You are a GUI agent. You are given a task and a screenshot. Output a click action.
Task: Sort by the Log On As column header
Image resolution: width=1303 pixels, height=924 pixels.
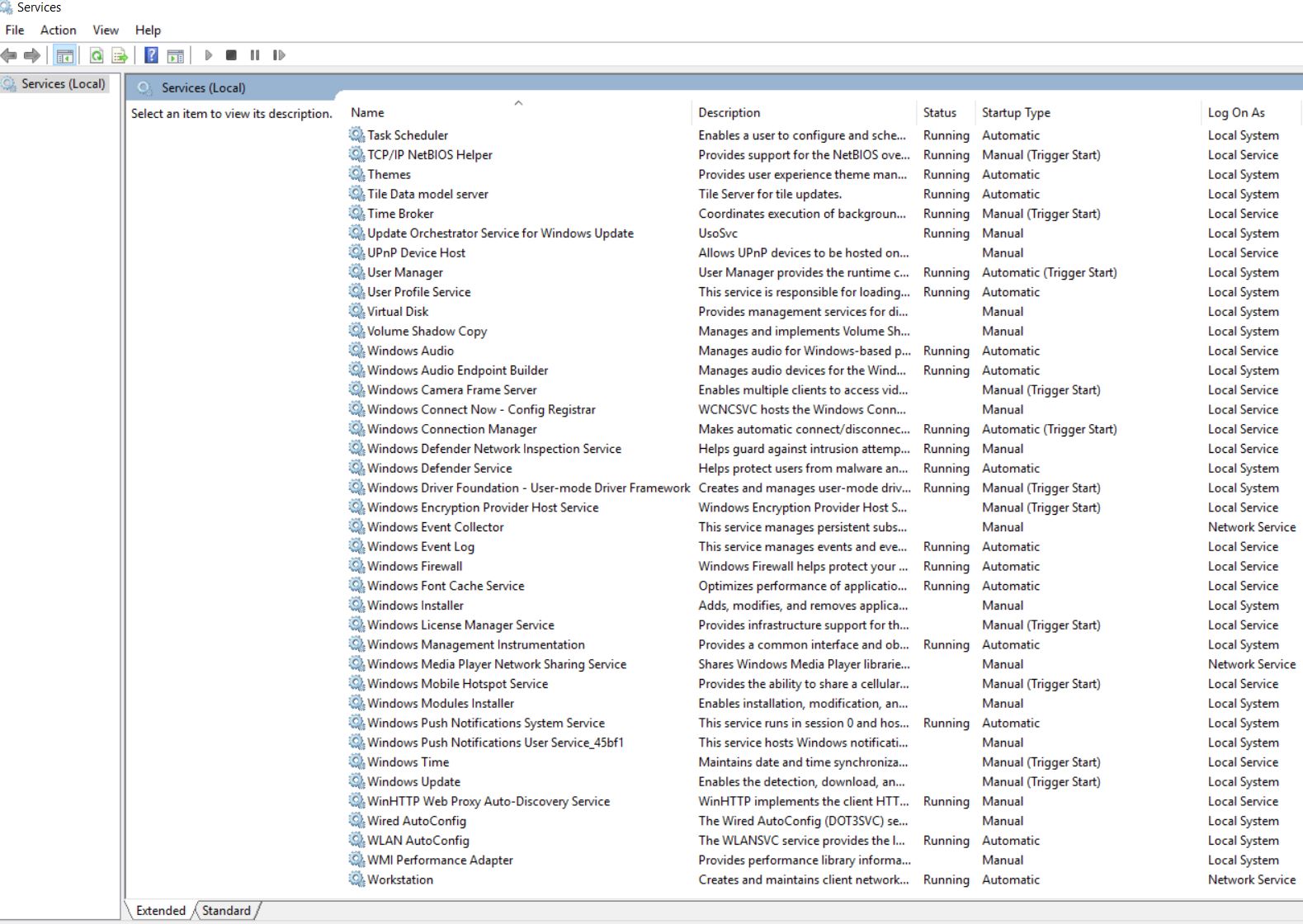pos(1252,112)
